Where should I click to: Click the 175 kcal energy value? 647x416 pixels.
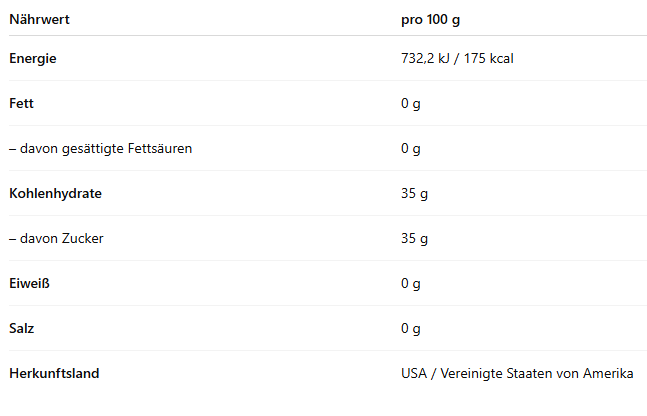(487, 58)
